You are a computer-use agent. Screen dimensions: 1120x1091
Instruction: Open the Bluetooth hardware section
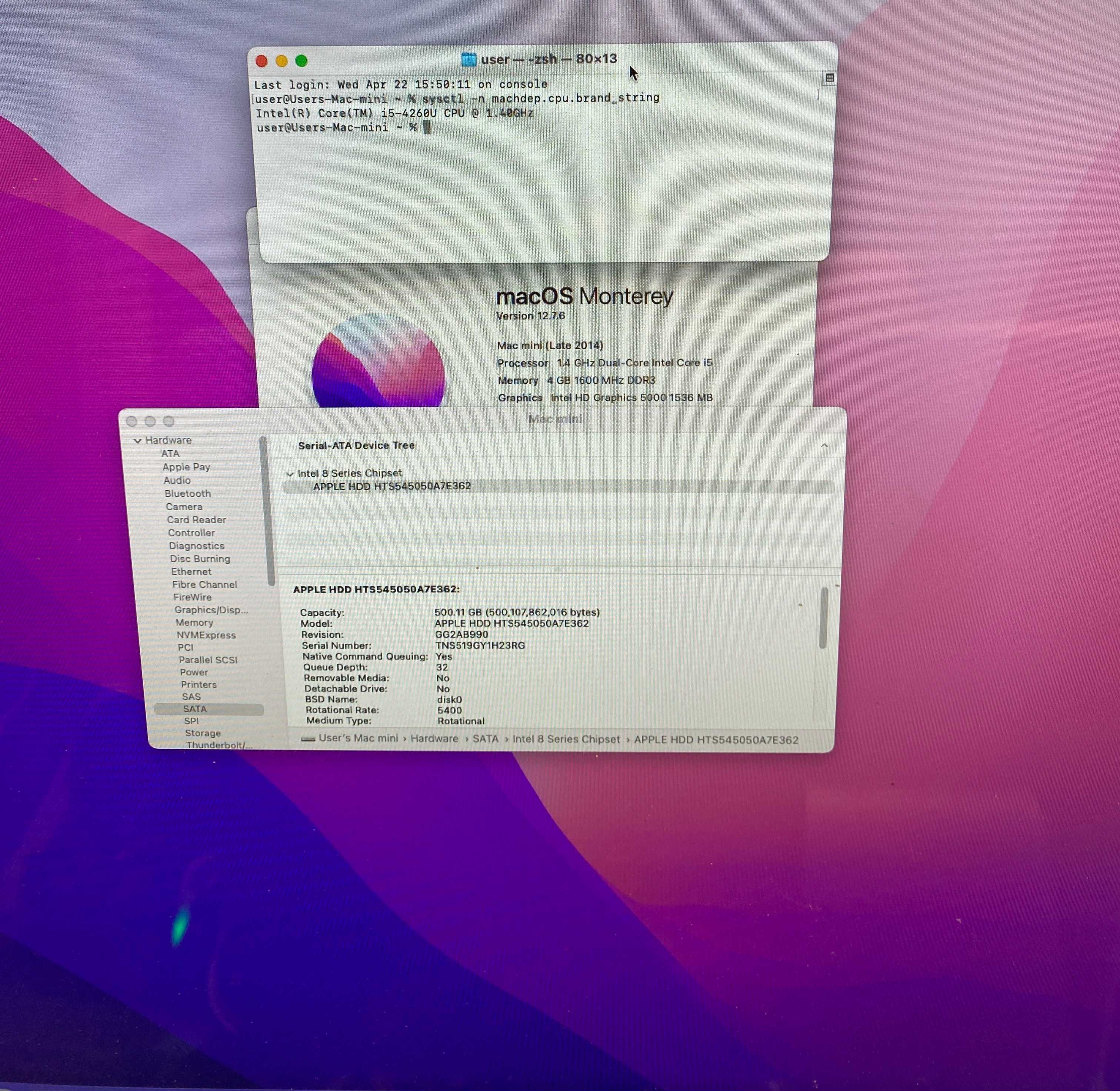click(187, 493)
